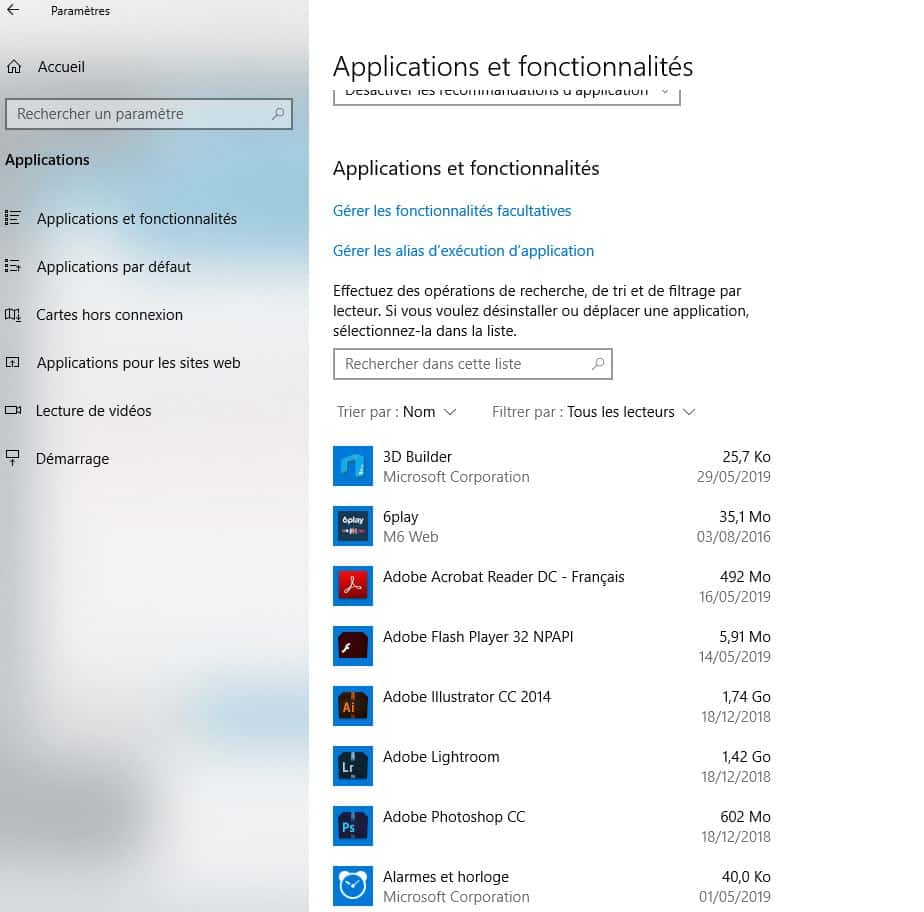Image resolution: width=924 pixels, height=912 pixels.
Task: Click the 1,74 Go size value
Action: (x=747, y=697)
